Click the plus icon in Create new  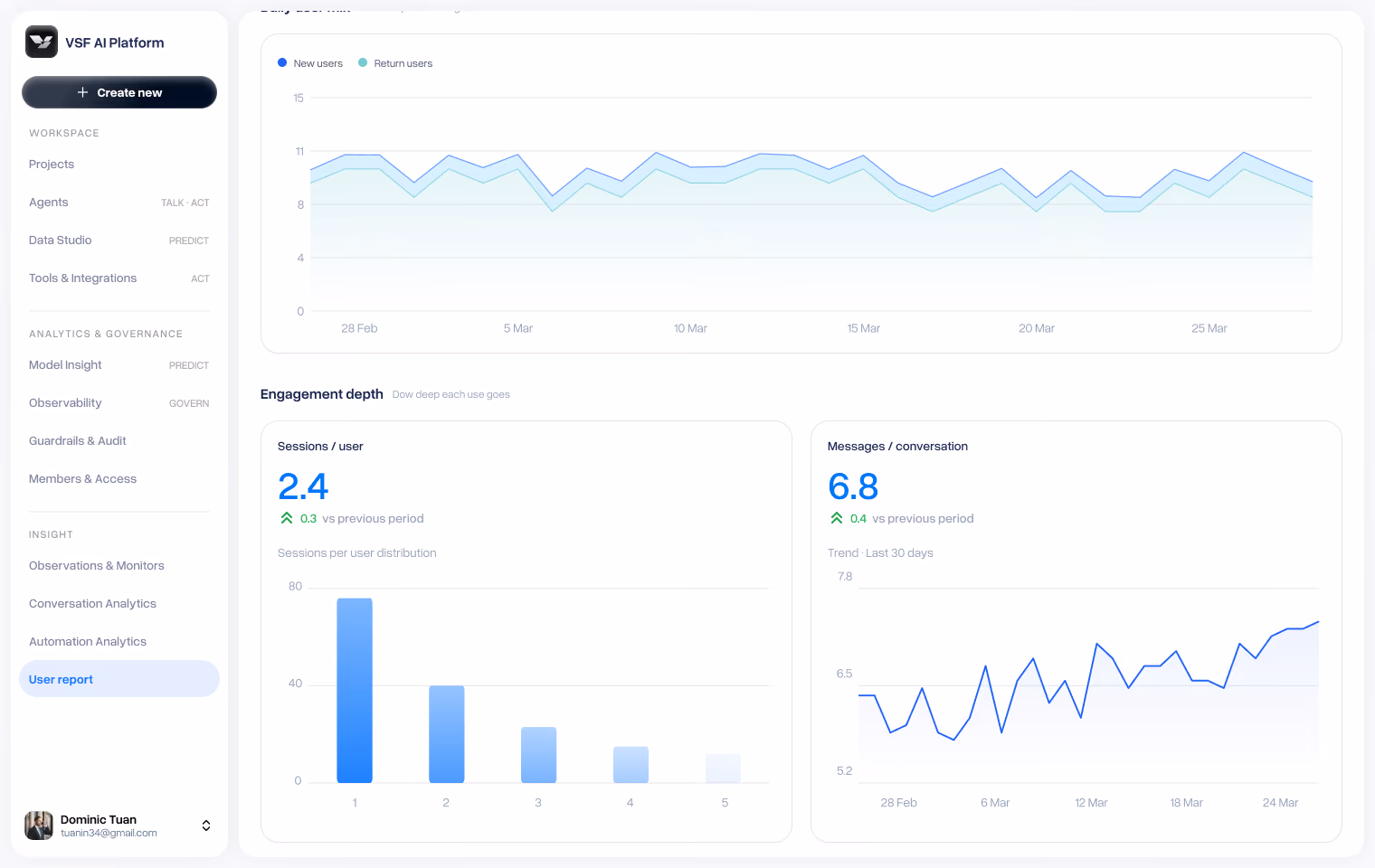(82, 92)
